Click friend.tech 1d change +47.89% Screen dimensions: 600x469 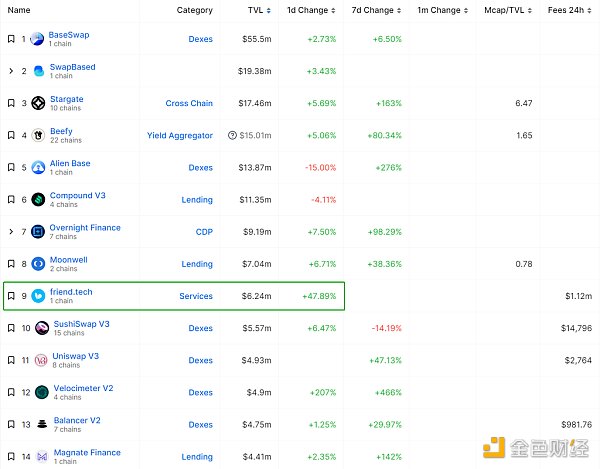click(x=319, y=296)
